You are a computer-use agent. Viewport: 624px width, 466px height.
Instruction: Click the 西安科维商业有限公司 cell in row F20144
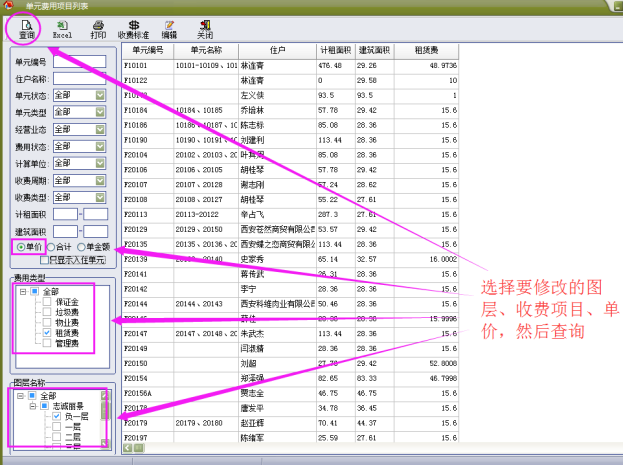click(x=277, y=304)
